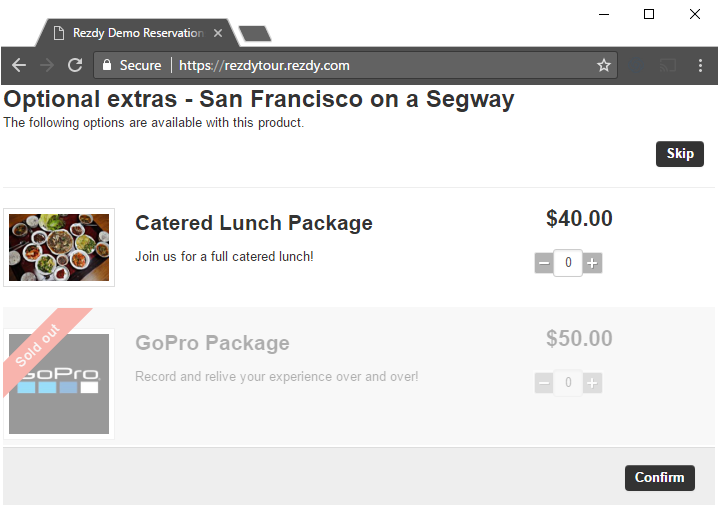Click the cast icon in the toolbar

668,65
